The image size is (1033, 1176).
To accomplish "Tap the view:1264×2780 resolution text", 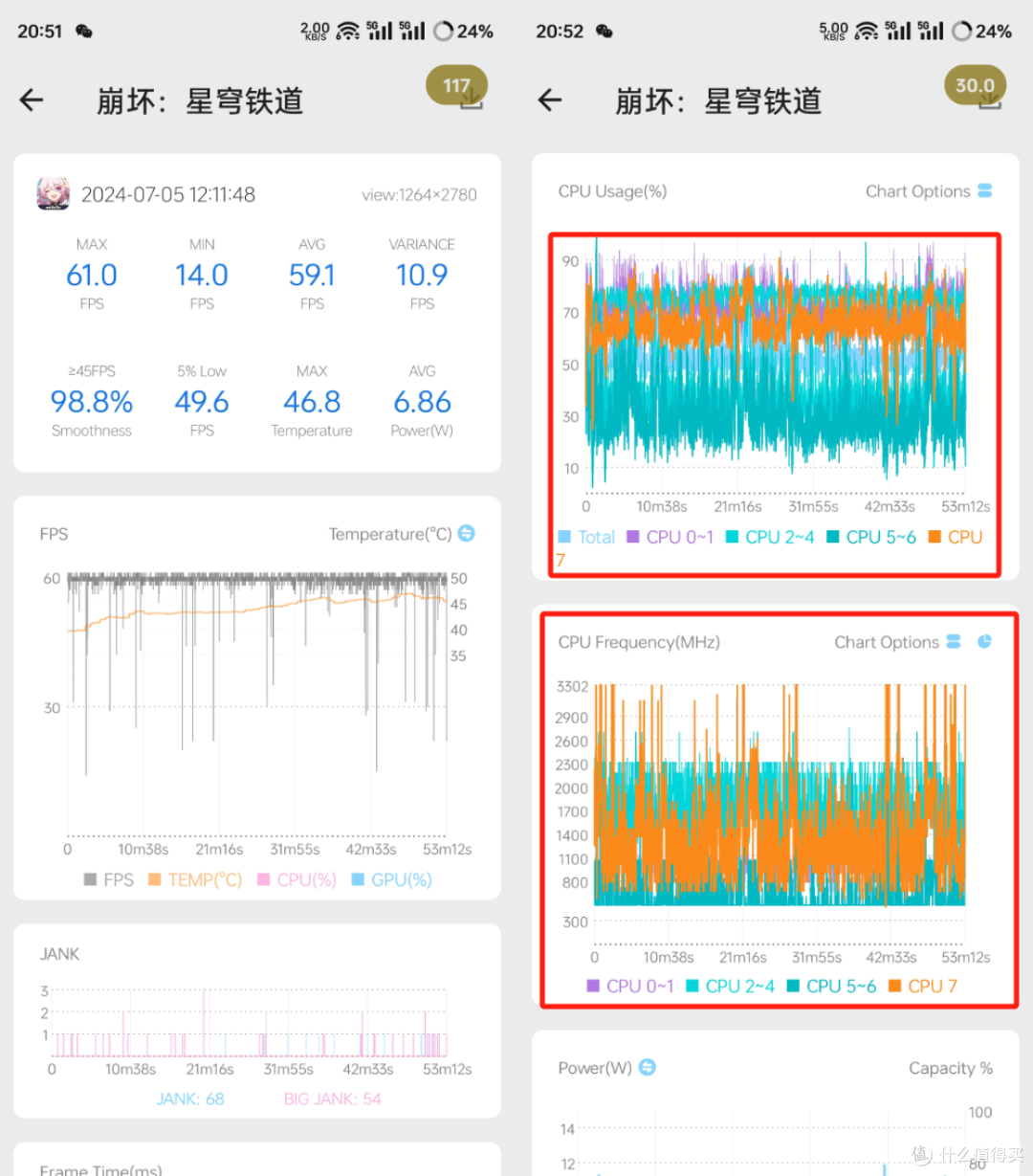I will (x=419, y=195).
